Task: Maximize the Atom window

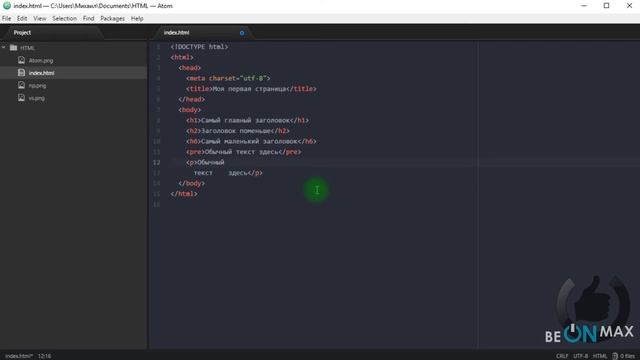Action: pos(607,6)
